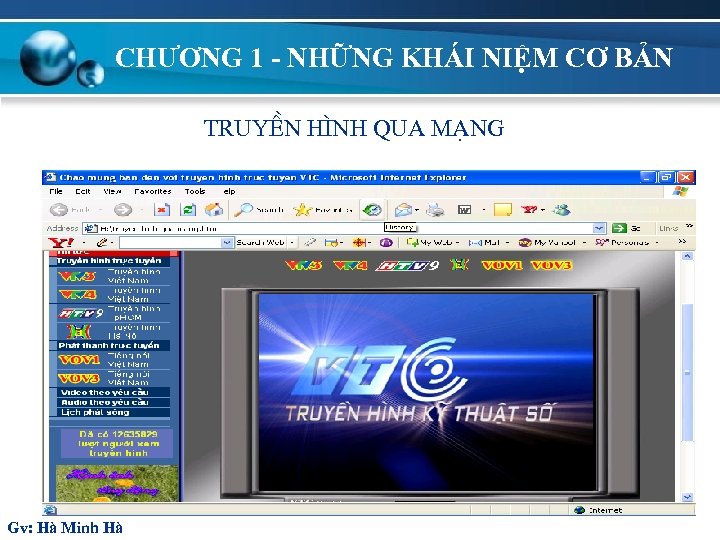This screenshot has height=540, width=720.
Task: Open the Address bar dropdown arrow
Action: [598, 228]
